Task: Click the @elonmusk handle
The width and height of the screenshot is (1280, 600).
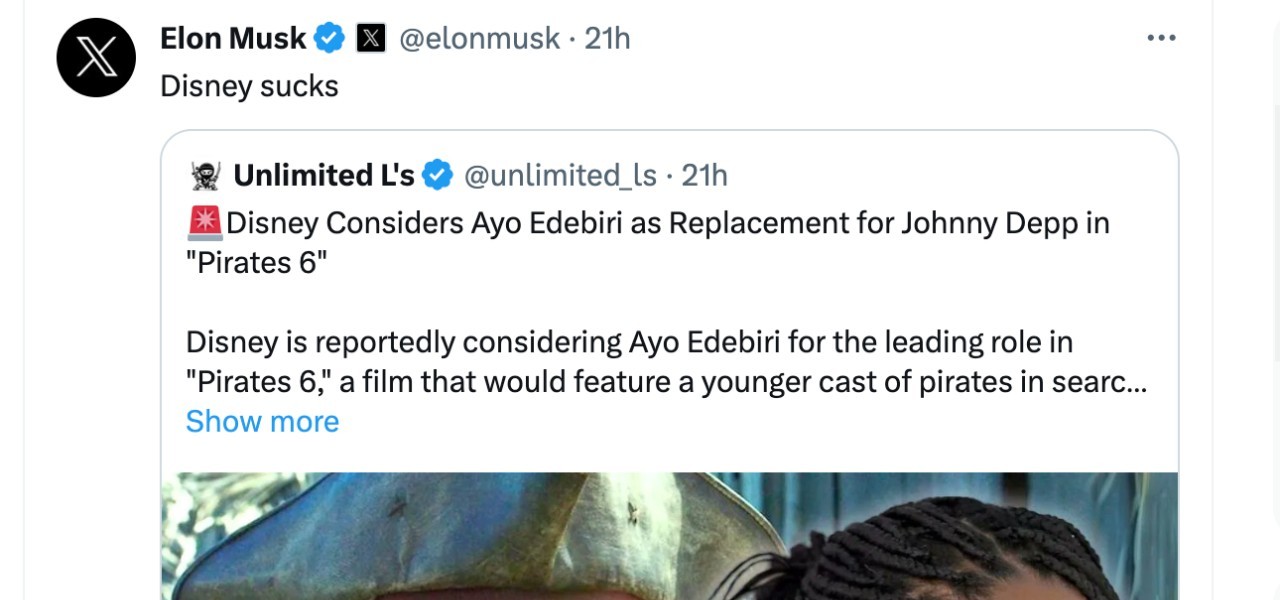Action: click(x=479, y=39)
